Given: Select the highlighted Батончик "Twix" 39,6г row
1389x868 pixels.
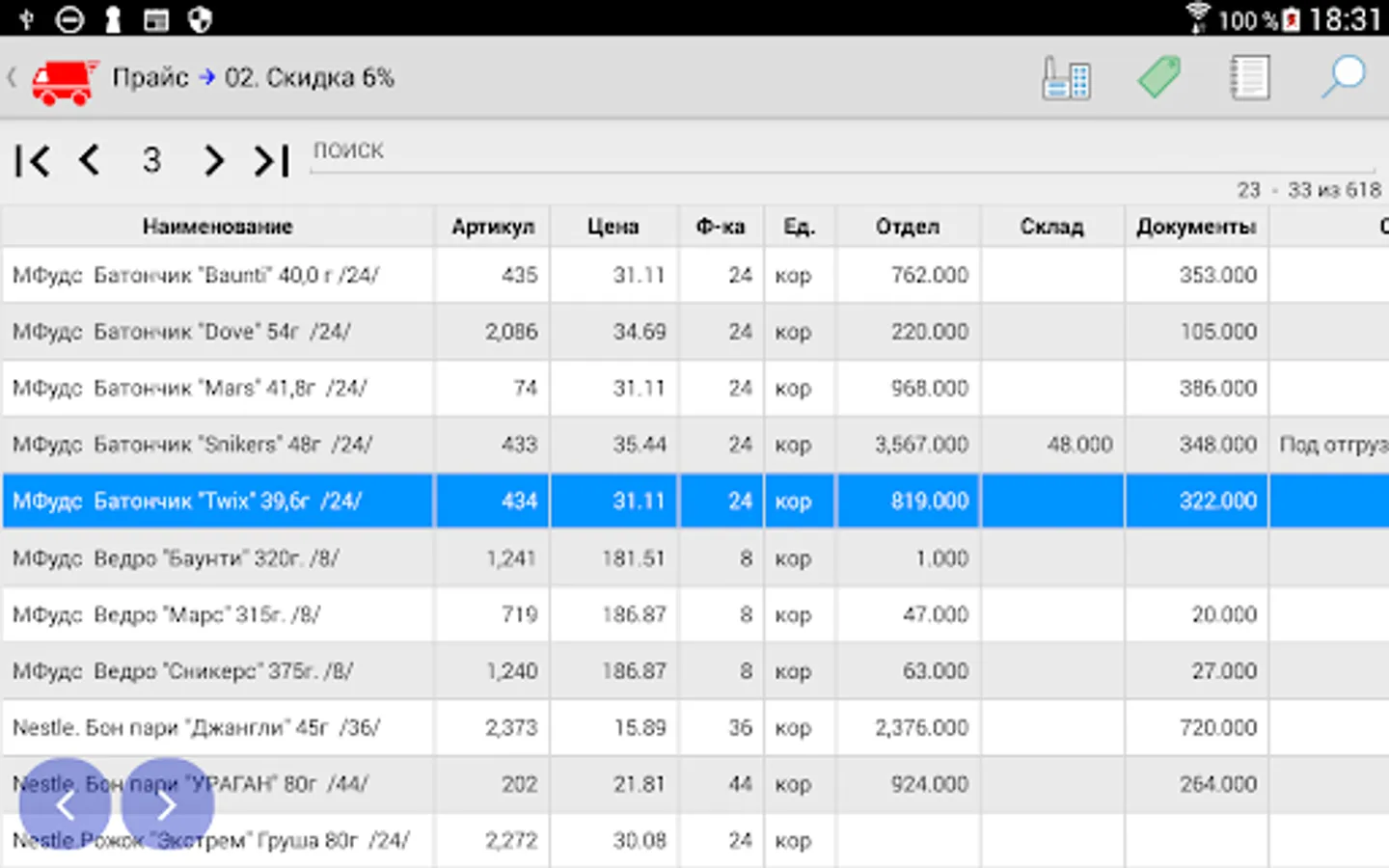Looking at the screenshot, I should (x=694, y=501).
